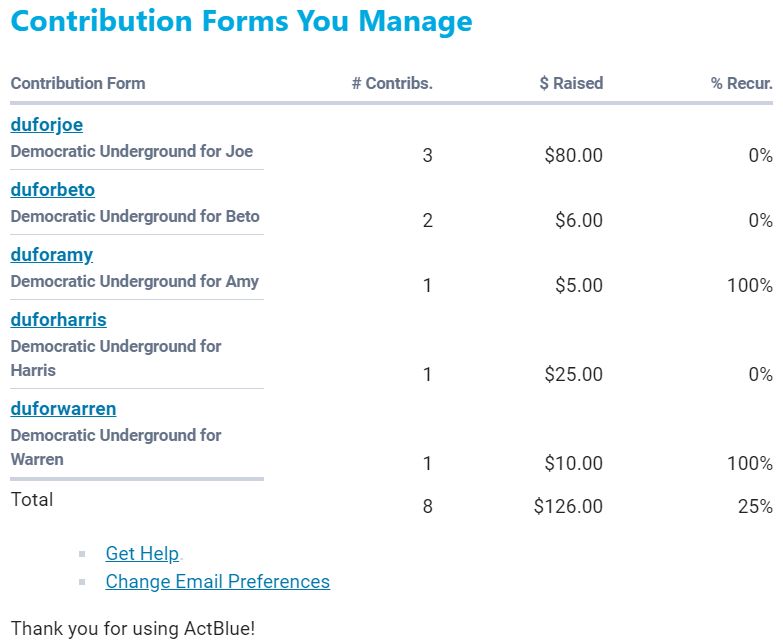
Task: Click the $ Raised column header
Action: pyautogui.click(x=571, y=84)
